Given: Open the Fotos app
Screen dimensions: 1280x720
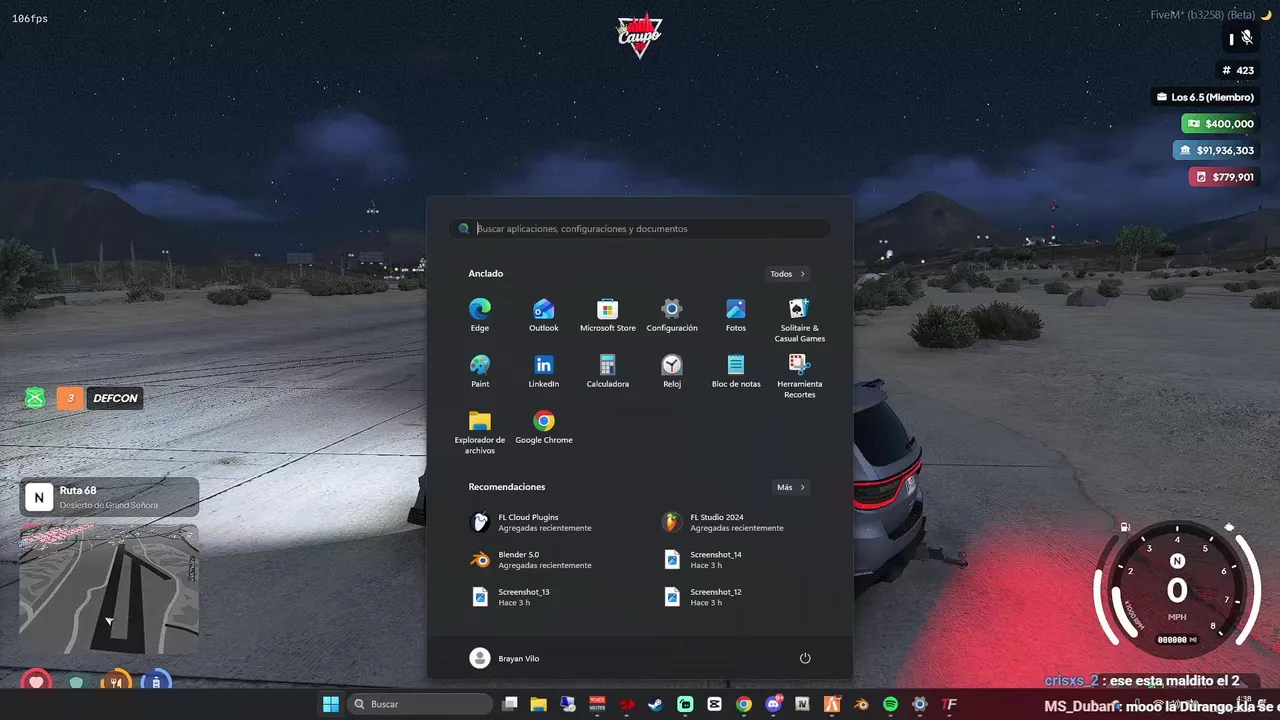Looking at the screenshot, I should click(x=736, y=314).
